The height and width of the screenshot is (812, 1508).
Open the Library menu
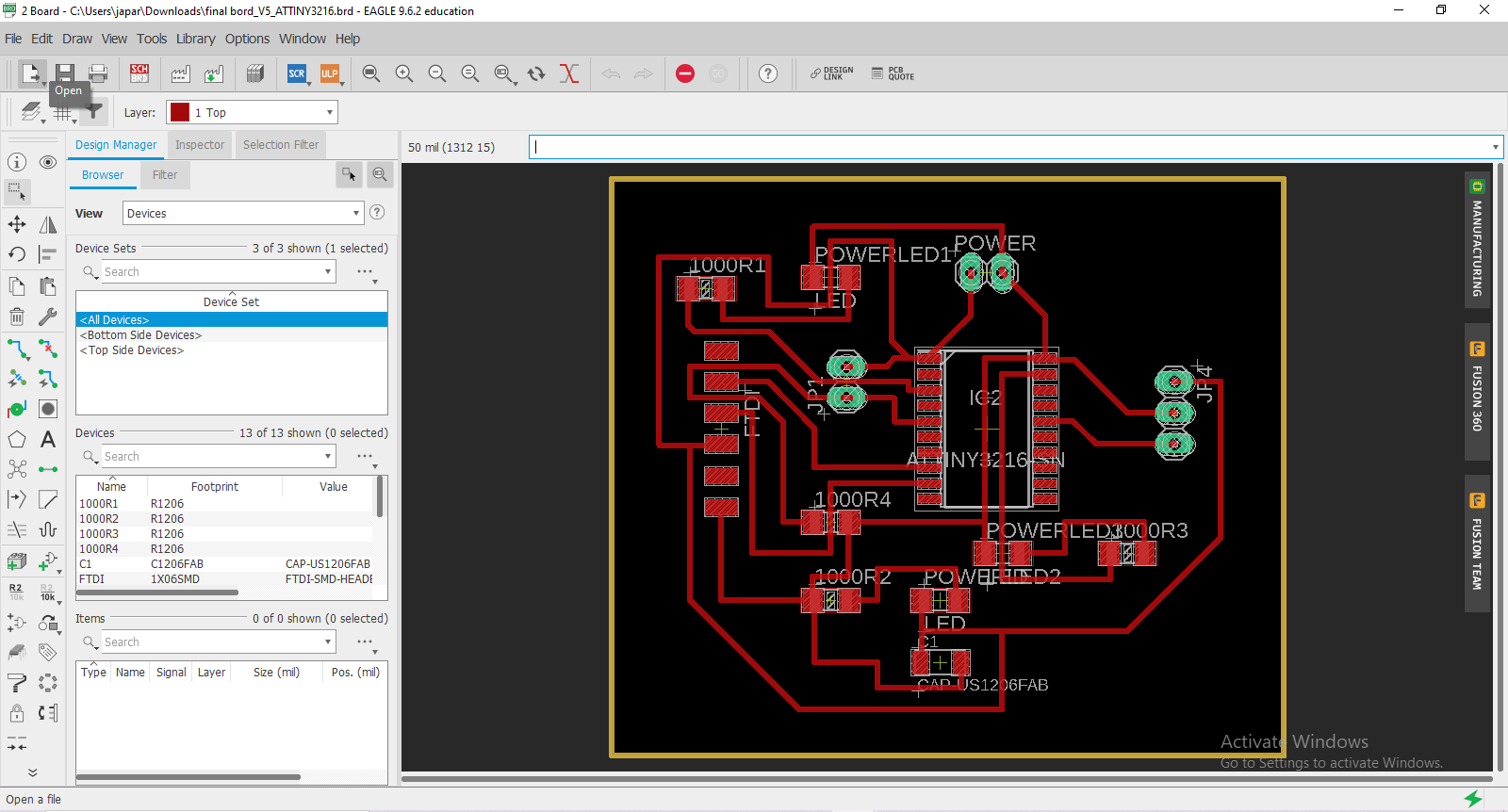tap(196, 39)
